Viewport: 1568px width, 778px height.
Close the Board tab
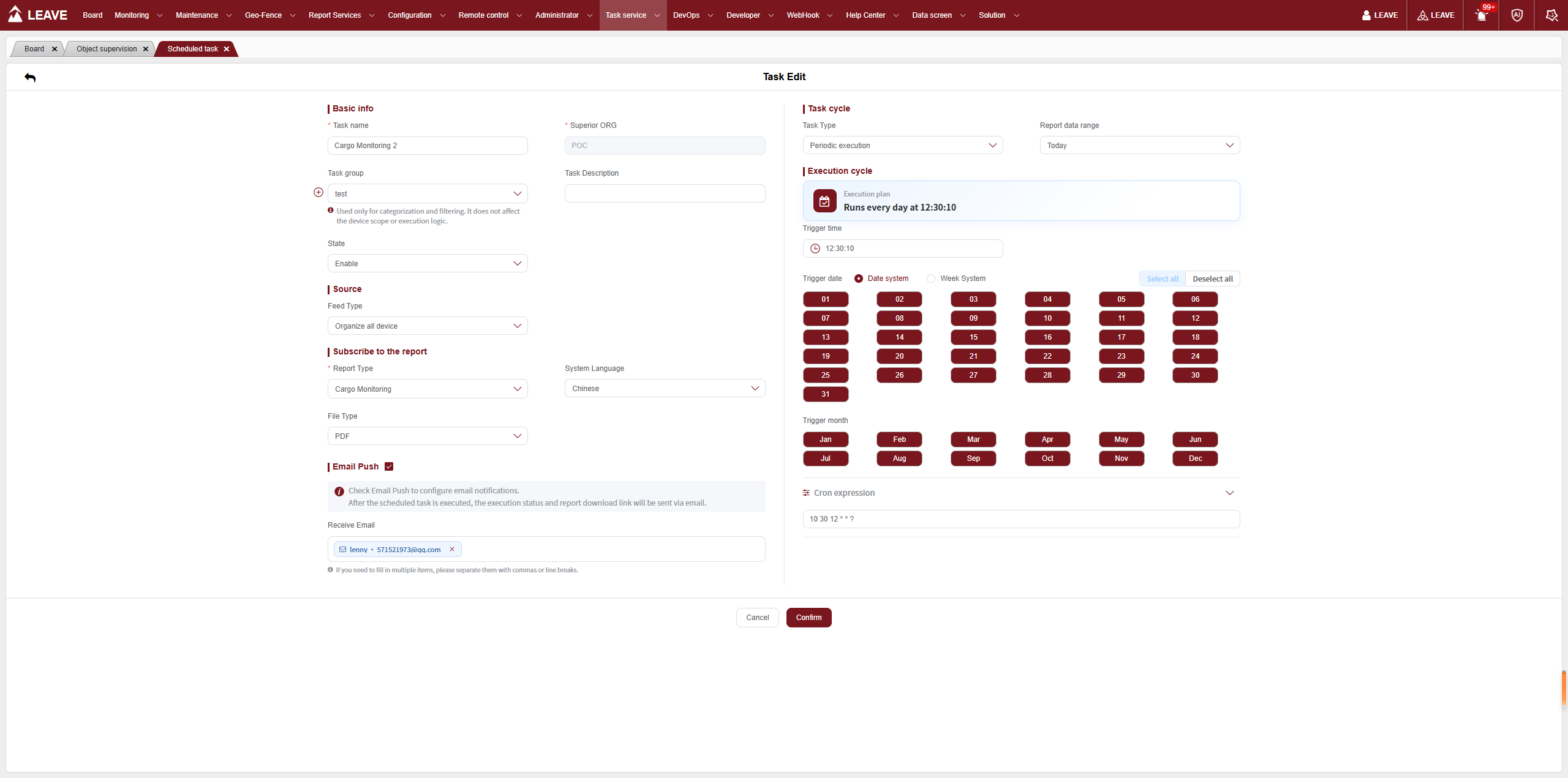tap(55, 49)
